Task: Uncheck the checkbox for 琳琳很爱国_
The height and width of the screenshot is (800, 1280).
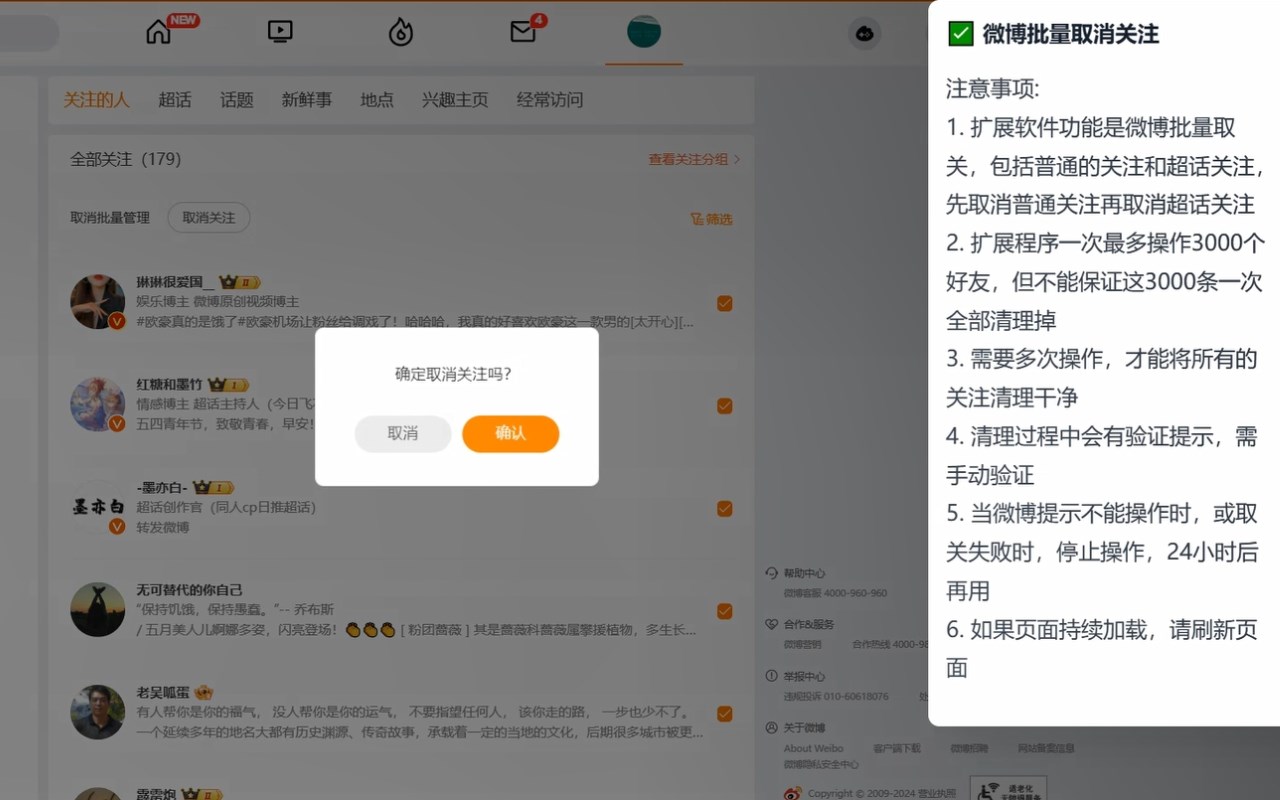Action: (x=725, y=303)
